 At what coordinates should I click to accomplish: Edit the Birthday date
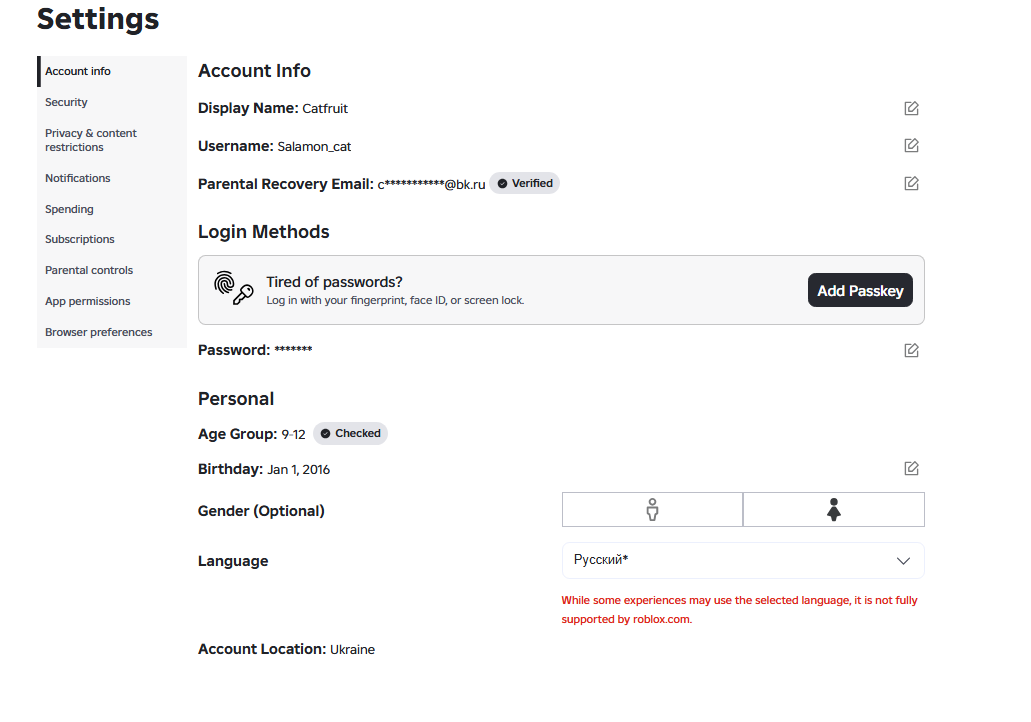[911, 468]
